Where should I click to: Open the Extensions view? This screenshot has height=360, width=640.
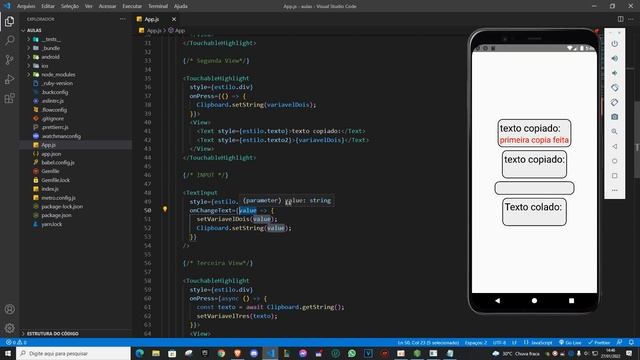click(9, 98)
